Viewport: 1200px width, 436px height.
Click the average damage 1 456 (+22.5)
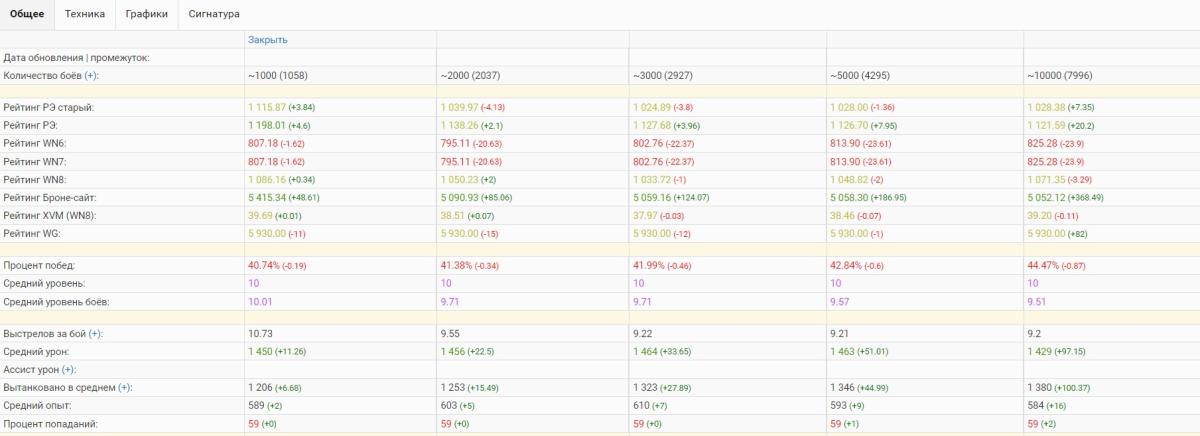[470, 352]
